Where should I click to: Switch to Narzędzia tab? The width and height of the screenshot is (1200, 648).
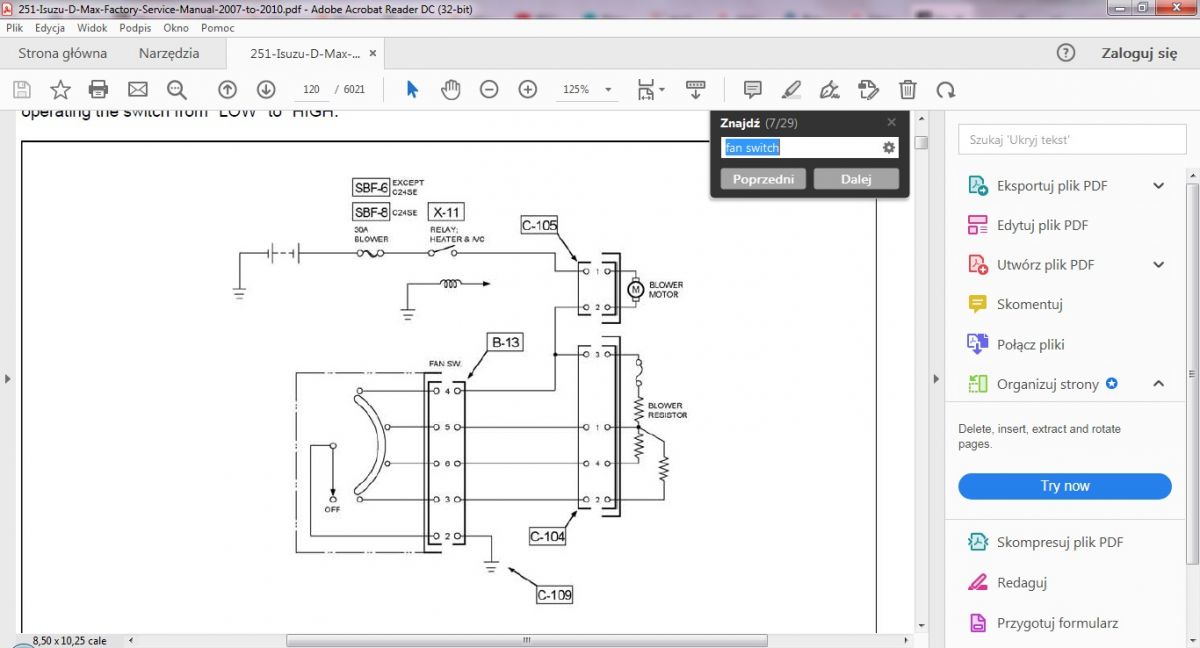[x=169, y=53]
